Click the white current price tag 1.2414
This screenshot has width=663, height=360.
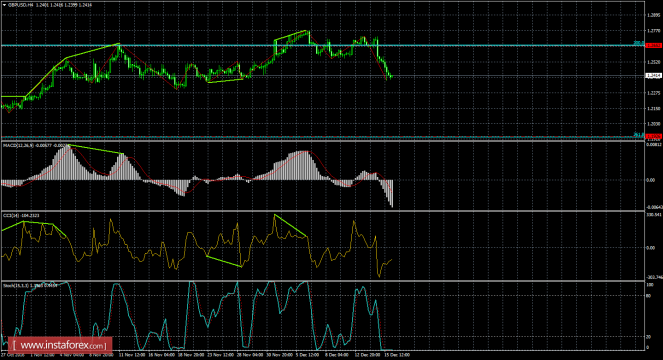(x=654, y=76)
